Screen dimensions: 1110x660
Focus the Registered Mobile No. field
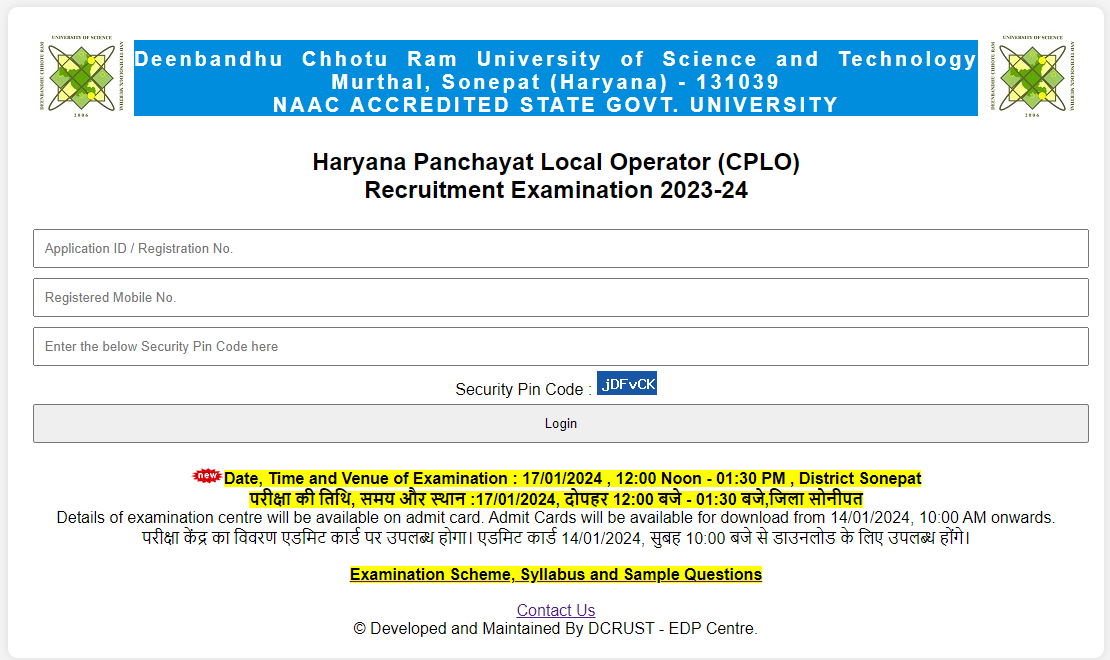(x=561, y=297)
